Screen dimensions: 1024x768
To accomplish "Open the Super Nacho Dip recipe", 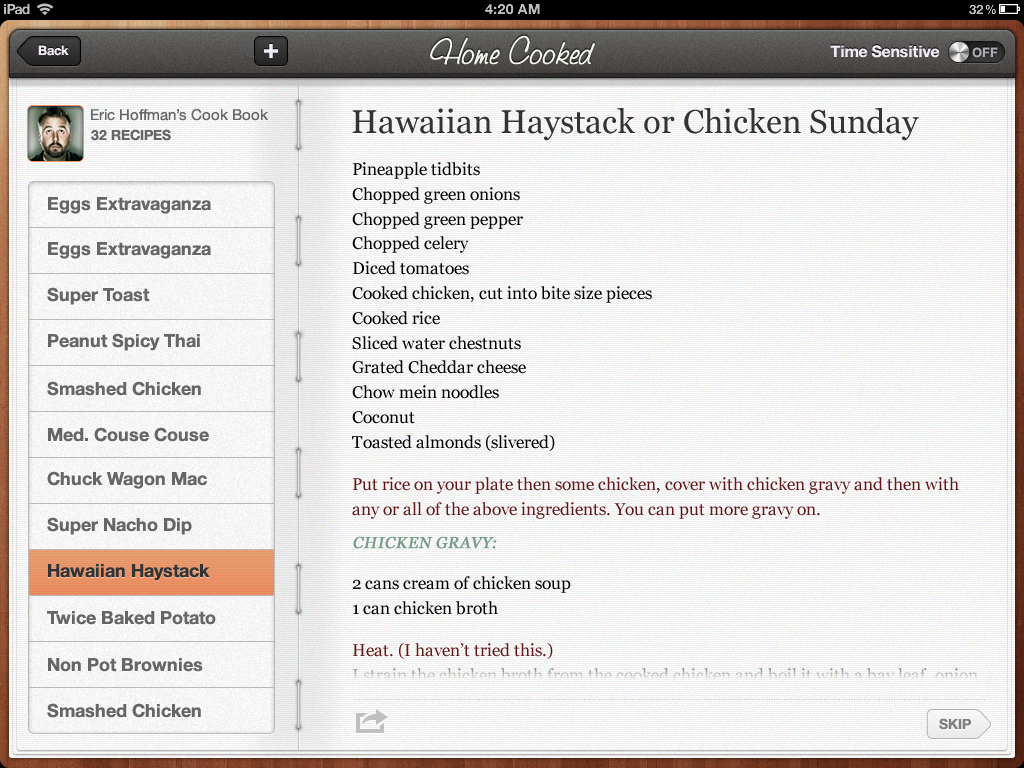I will pos(152,526).
